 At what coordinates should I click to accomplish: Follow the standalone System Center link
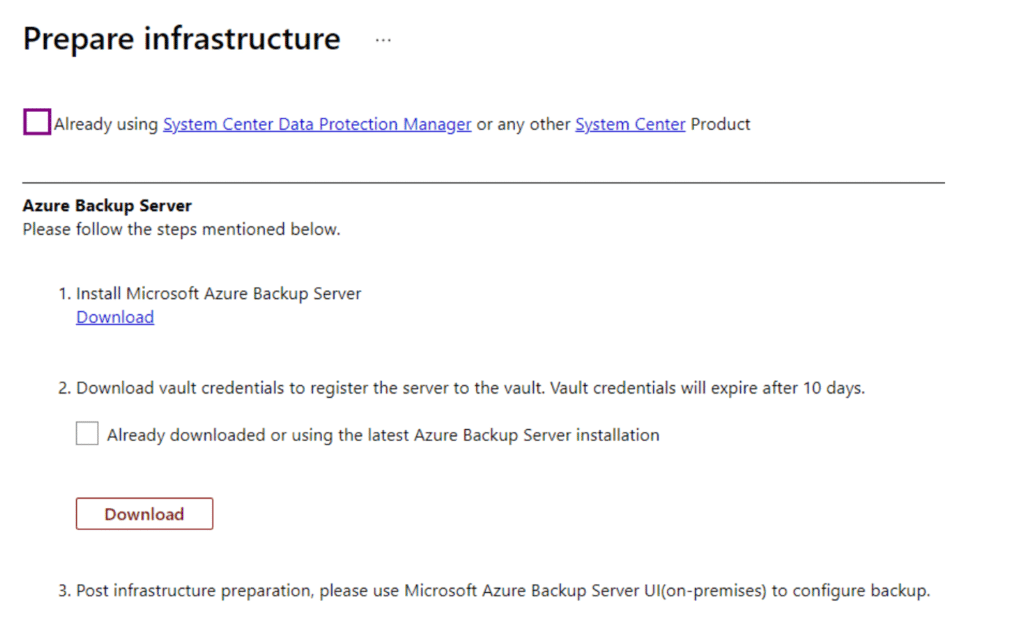tap(630, 124)
